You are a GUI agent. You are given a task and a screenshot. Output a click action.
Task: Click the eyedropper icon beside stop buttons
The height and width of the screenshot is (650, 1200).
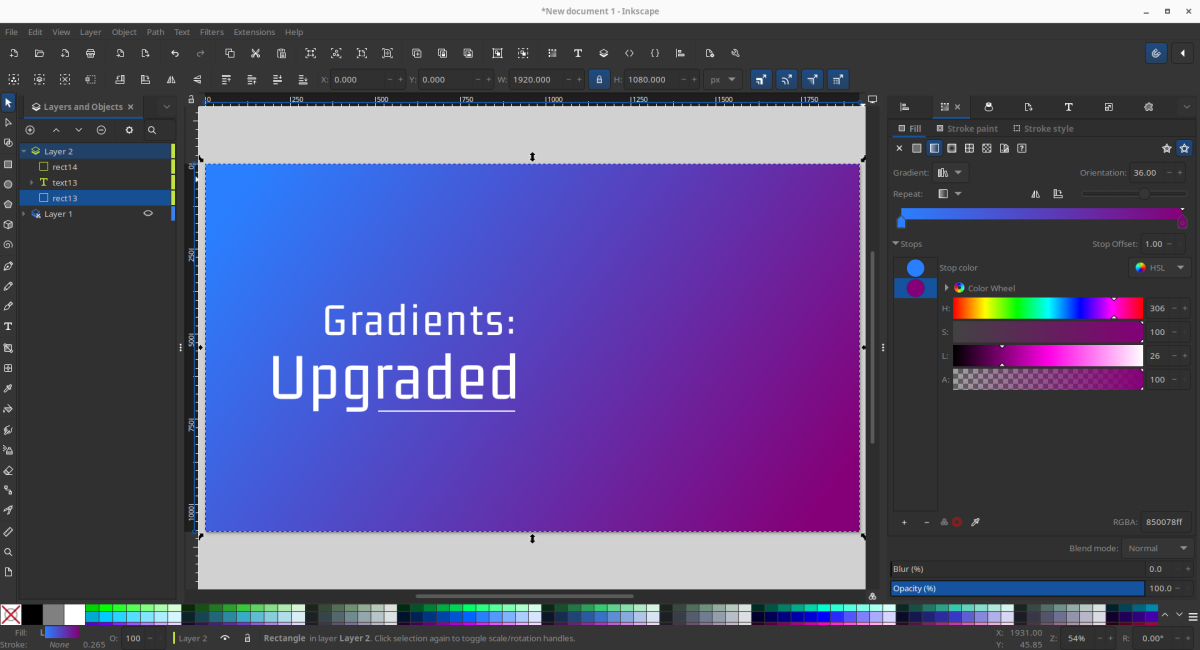975,522
